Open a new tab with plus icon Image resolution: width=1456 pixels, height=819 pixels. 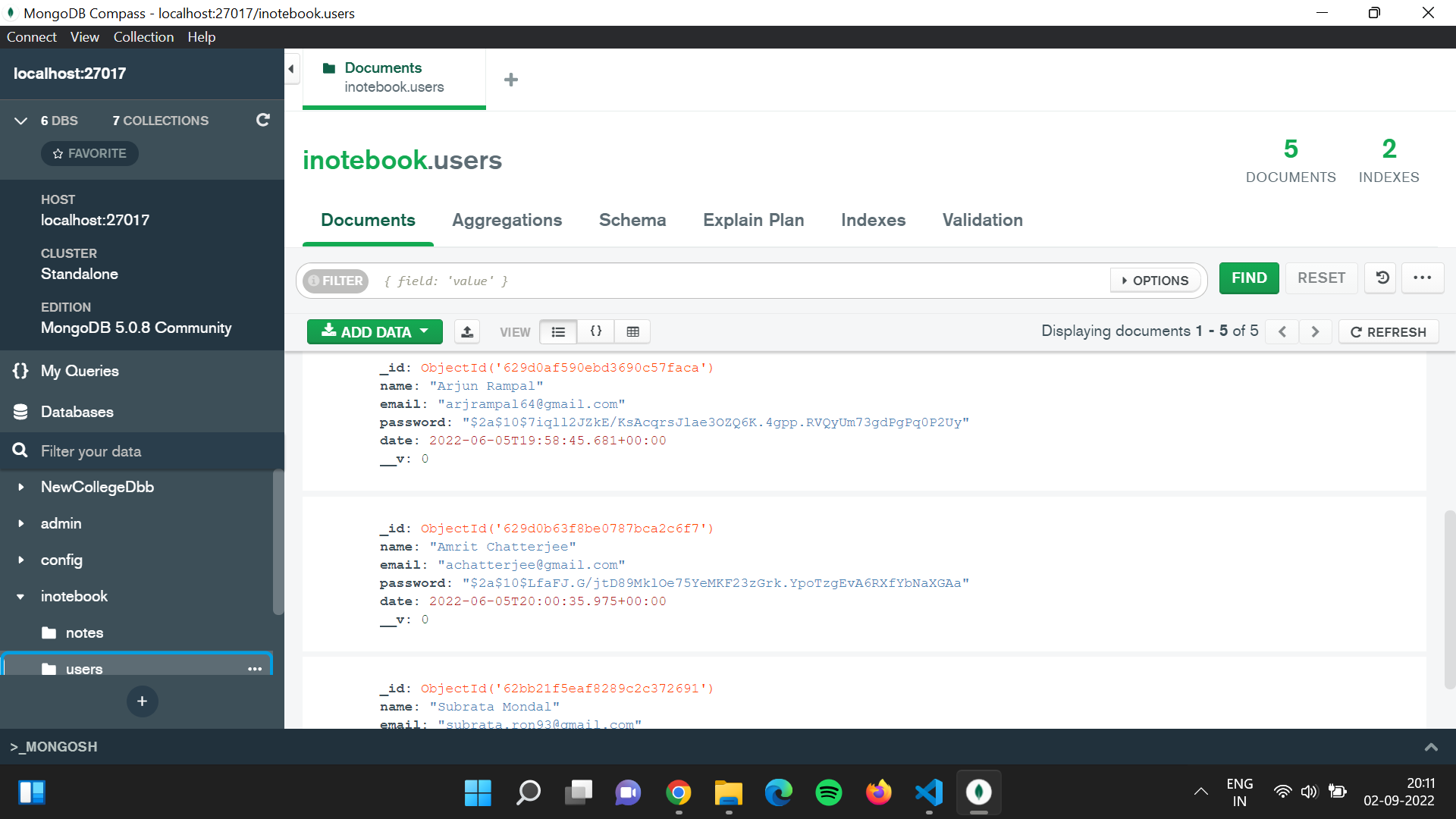(x=511, y=80)
